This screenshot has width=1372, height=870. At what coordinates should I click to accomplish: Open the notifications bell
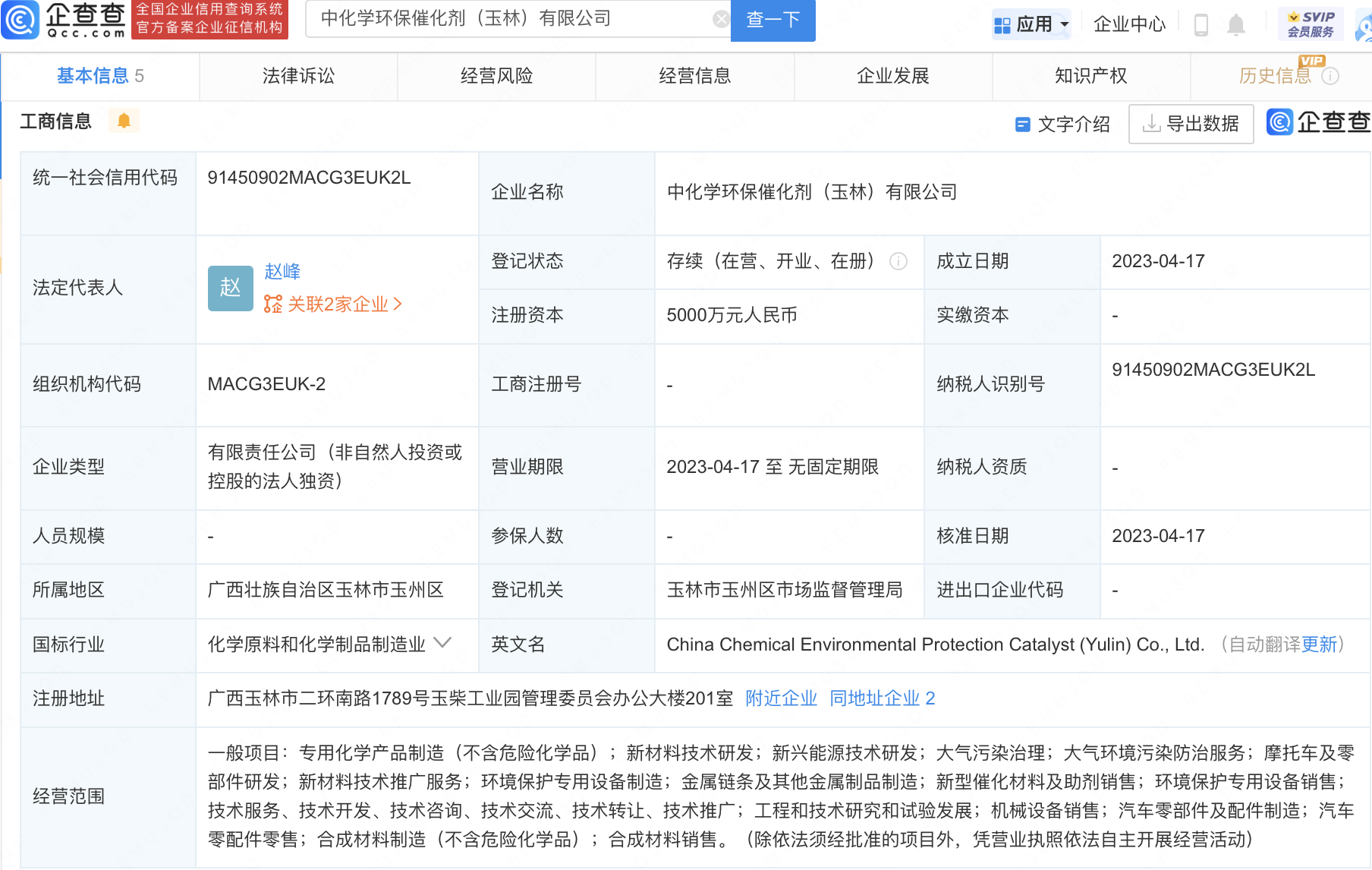point(1236,24)
